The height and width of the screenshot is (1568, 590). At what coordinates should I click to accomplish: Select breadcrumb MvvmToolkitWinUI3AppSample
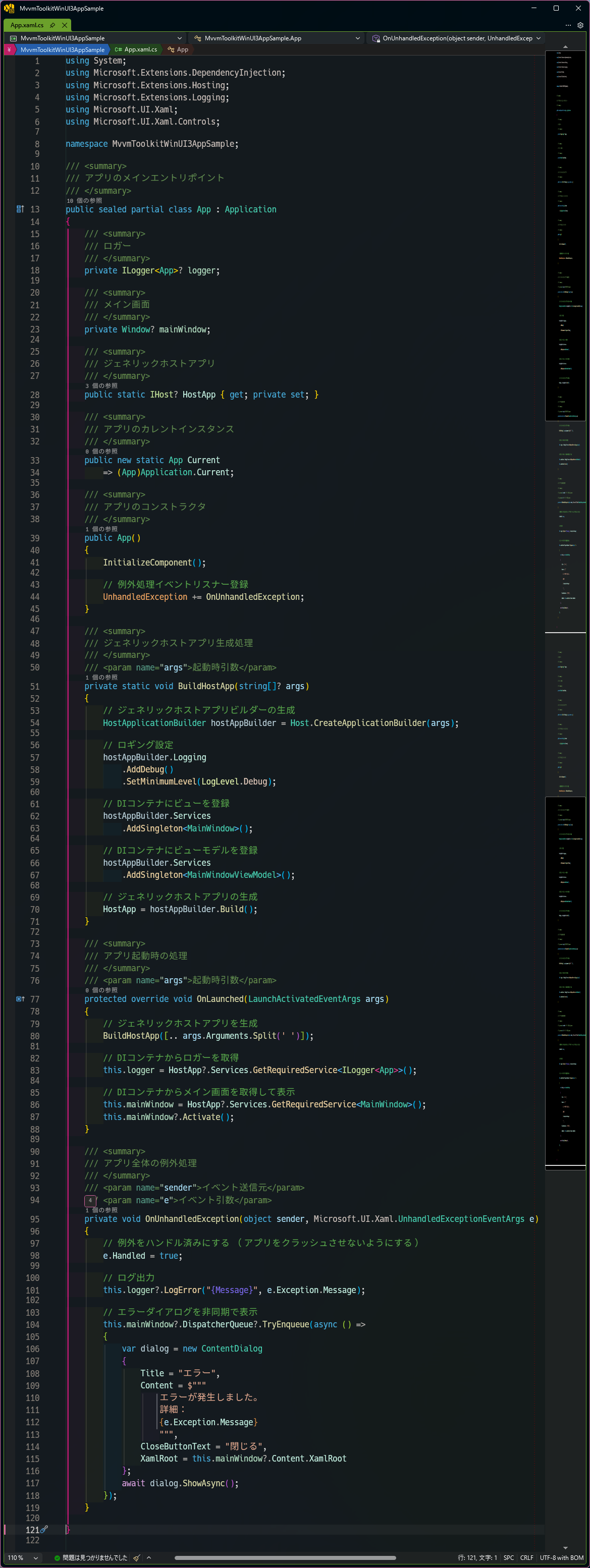coord(62,50)
